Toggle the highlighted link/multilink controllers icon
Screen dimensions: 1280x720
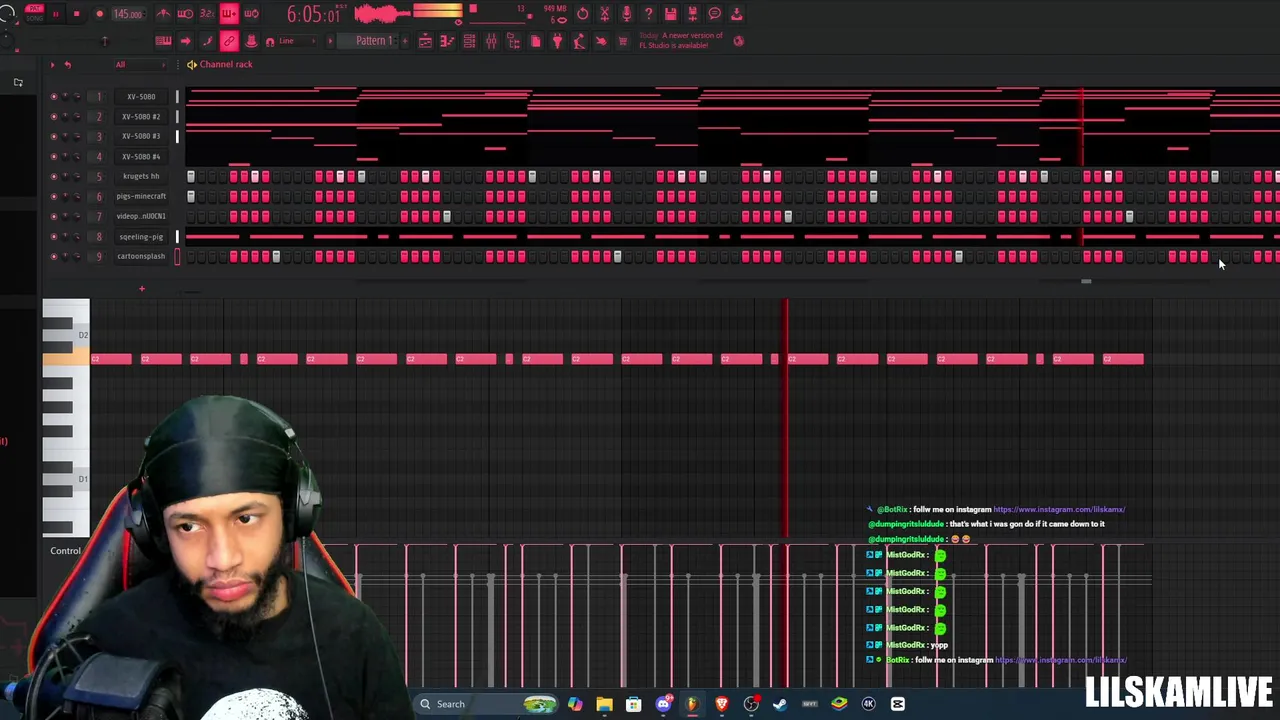point(229,41)
